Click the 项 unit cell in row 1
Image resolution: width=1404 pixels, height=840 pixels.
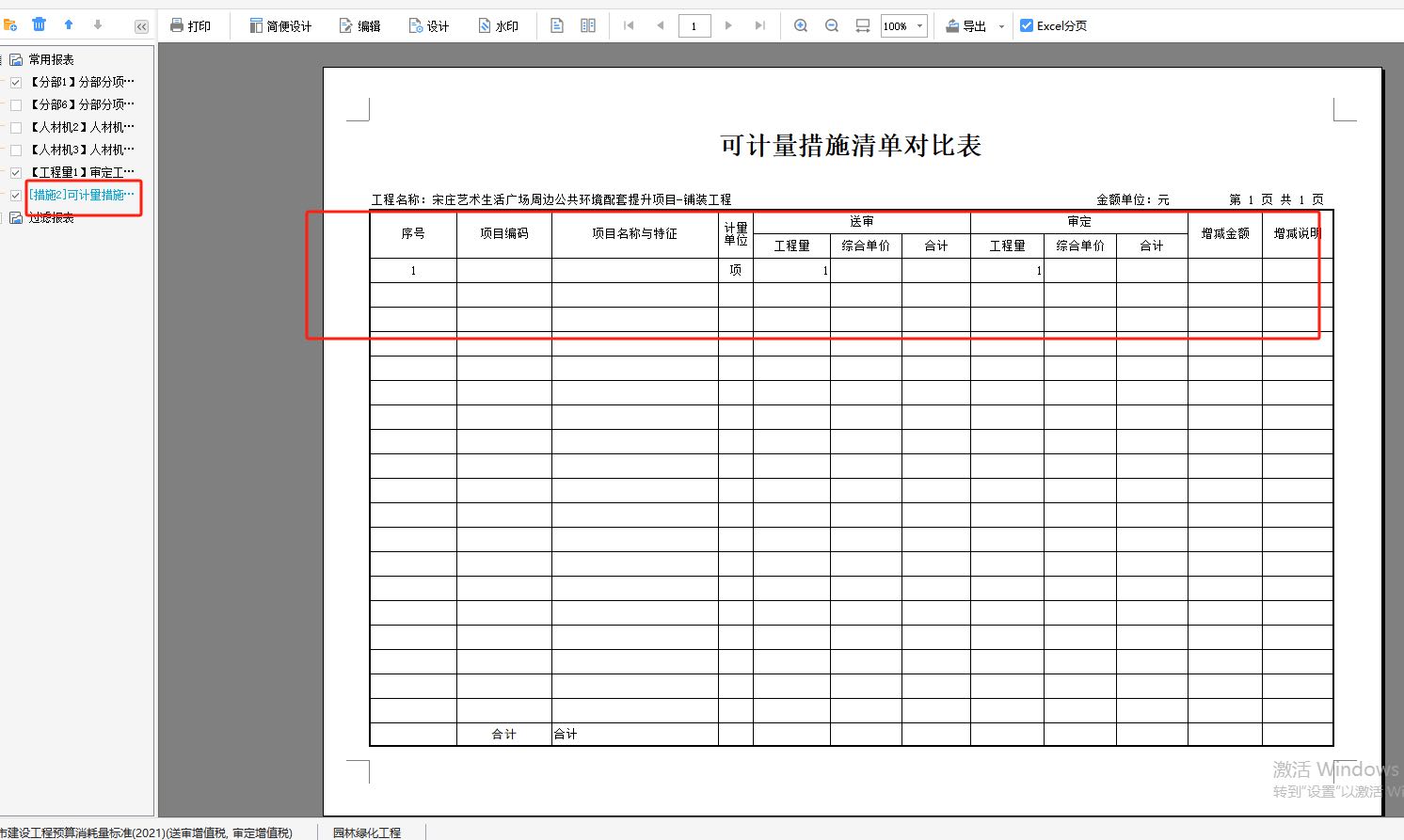tap(736, 270)
